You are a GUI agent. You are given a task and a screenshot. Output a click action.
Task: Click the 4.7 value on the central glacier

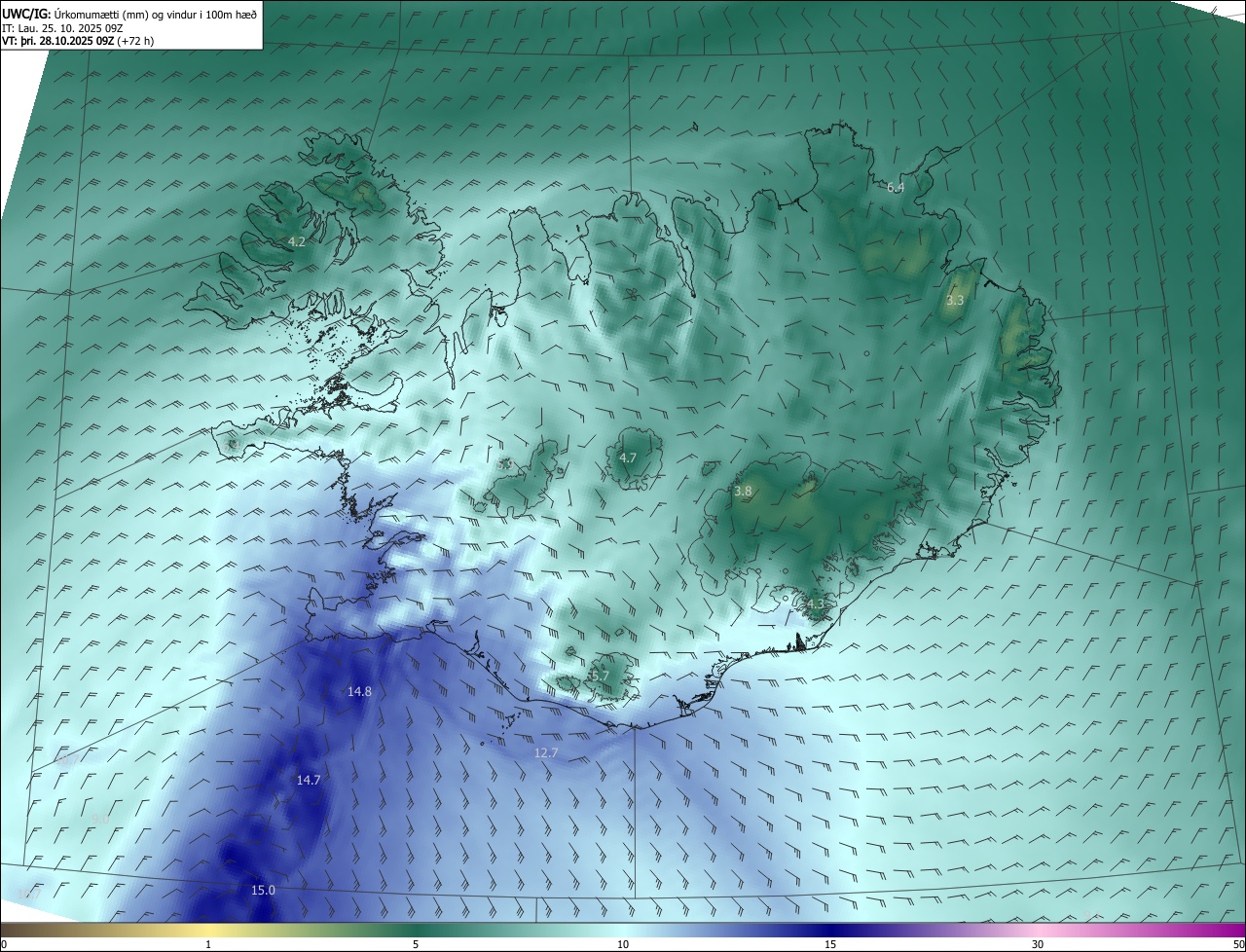[x=628, y=458]
